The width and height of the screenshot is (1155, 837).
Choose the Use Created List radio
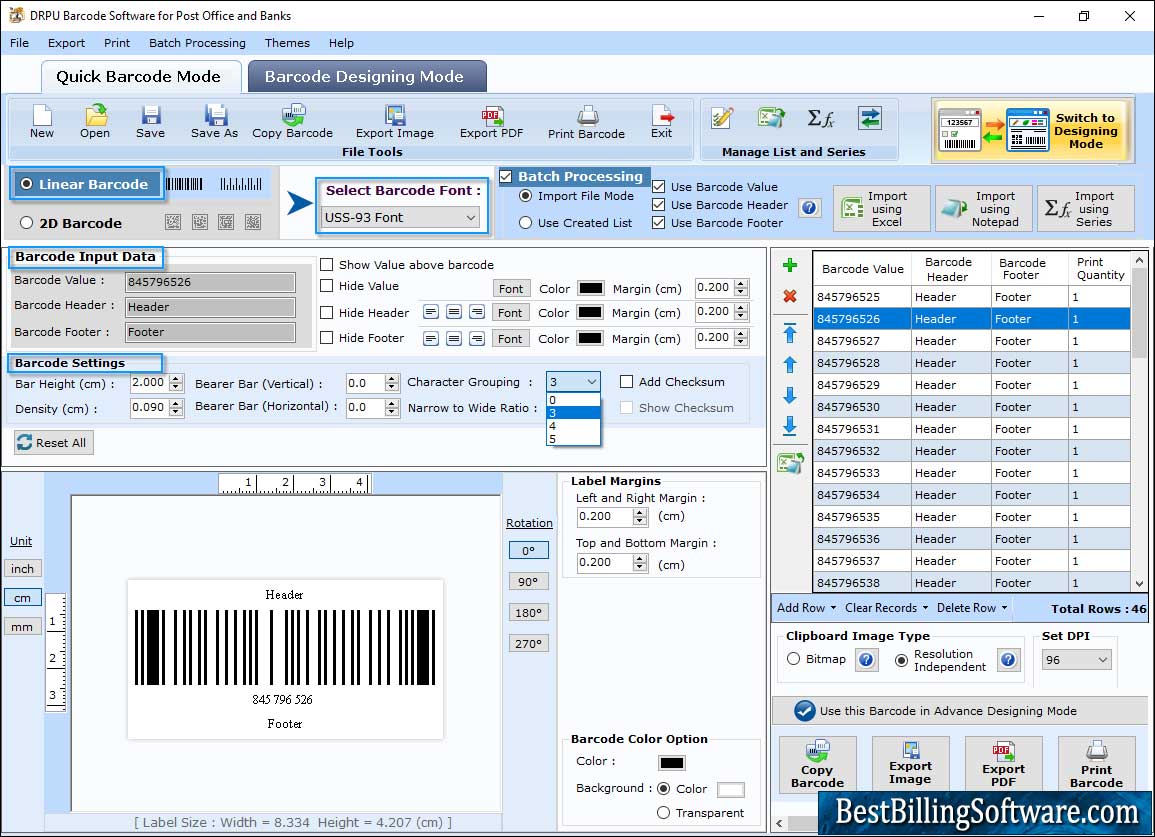(525, 223)
